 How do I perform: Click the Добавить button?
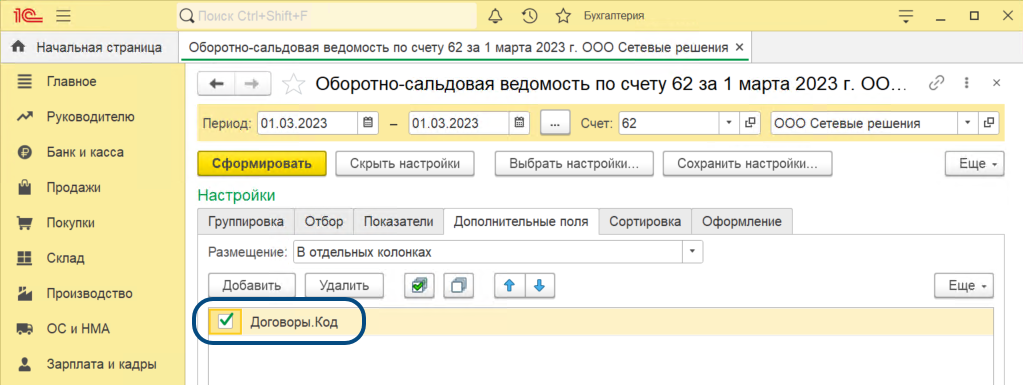pyautogui.click(x=252, y=285)
